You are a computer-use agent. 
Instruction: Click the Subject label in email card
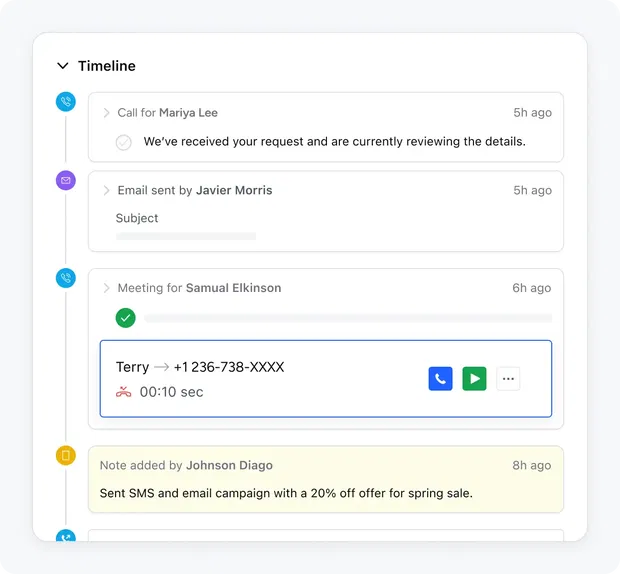(137, 218)
